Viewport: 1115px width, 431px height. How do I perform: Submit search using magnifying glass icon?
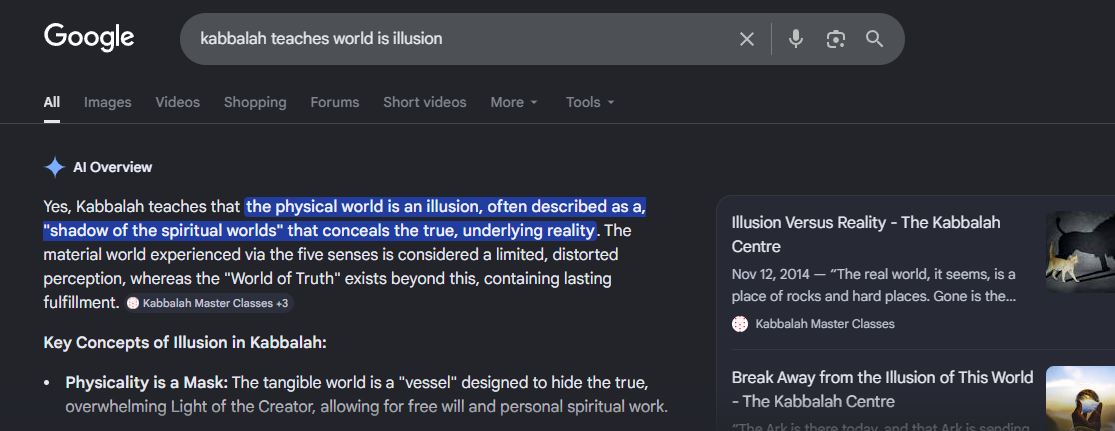(x=875, y=39)
